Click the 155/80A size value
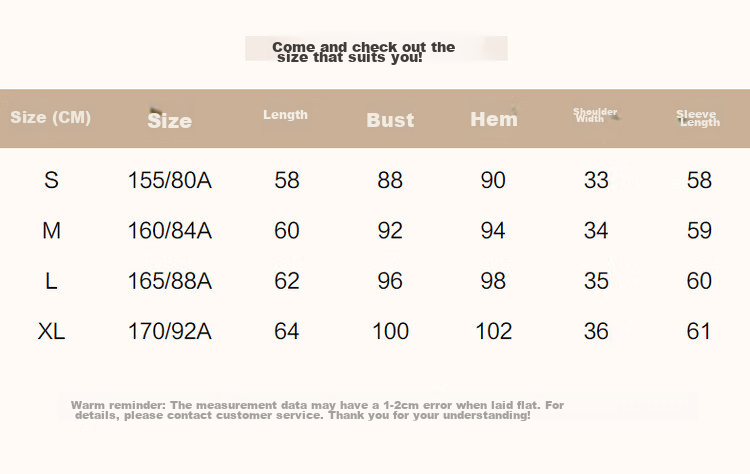 click(170, 180)
